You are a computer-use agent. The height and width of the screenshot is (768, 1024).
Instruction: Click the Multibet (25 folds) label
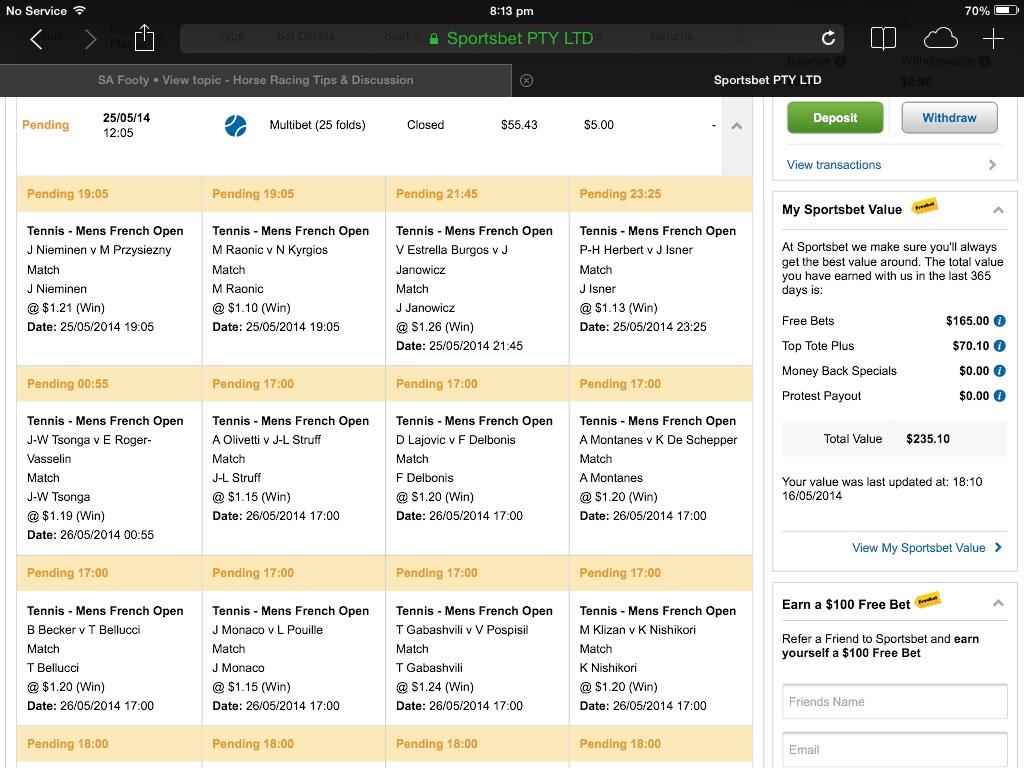click(x=317, y=125)
